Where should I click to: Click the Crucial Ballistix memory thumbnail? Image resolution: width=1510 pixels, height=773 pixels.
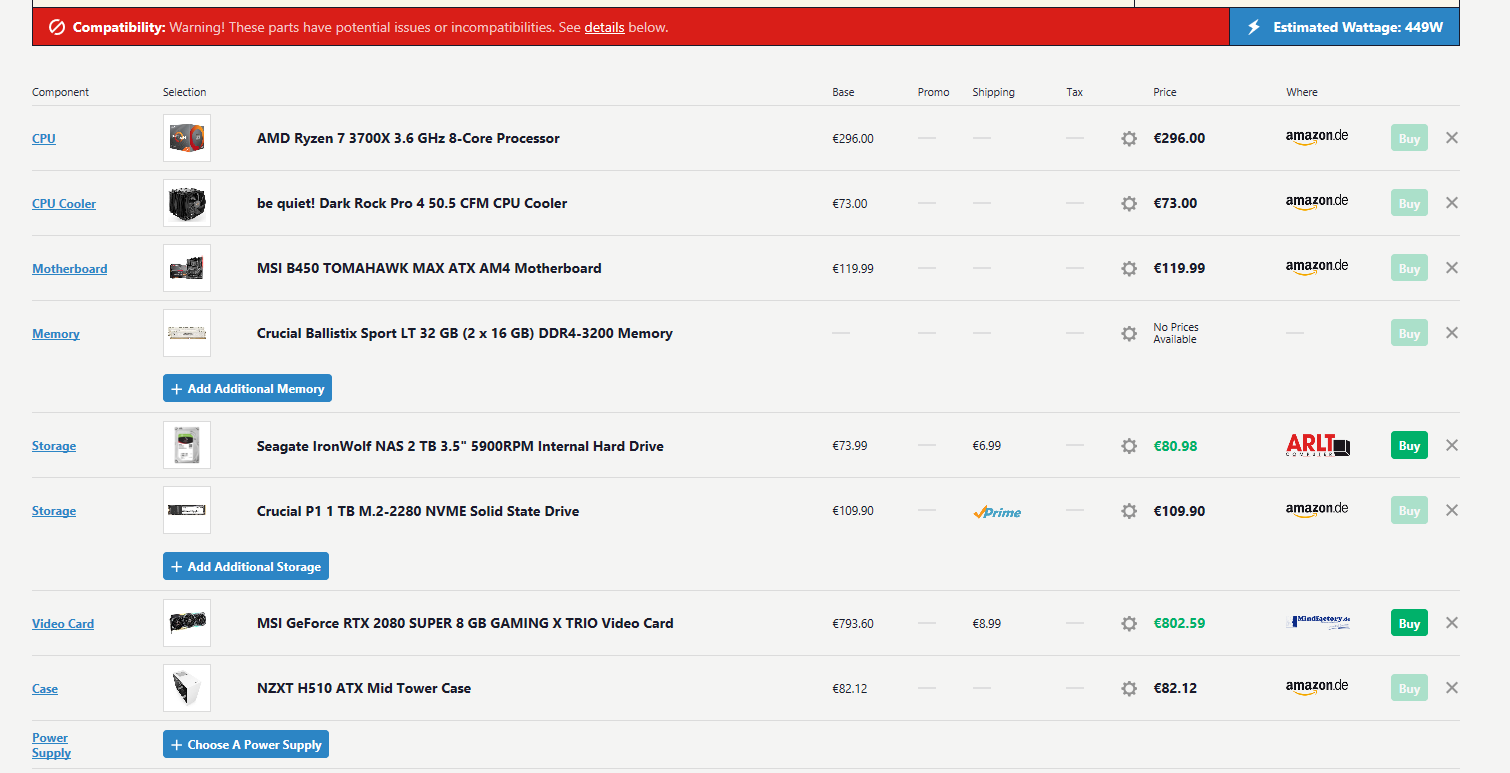click(x=187, y=333)
